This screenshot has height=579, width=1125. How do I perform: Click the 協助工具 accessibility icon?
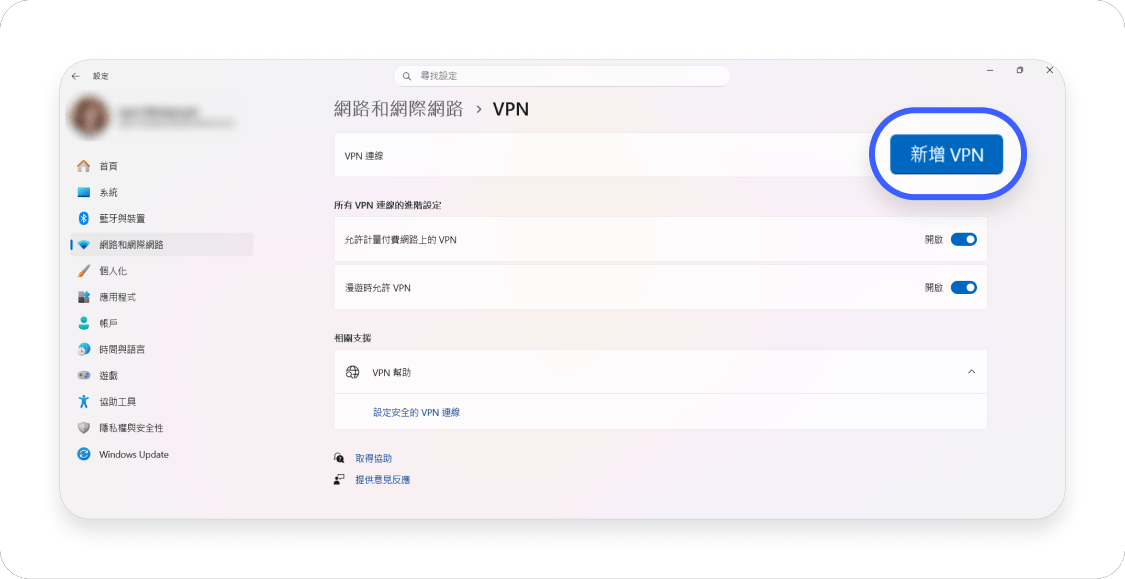tap(84, 402)
